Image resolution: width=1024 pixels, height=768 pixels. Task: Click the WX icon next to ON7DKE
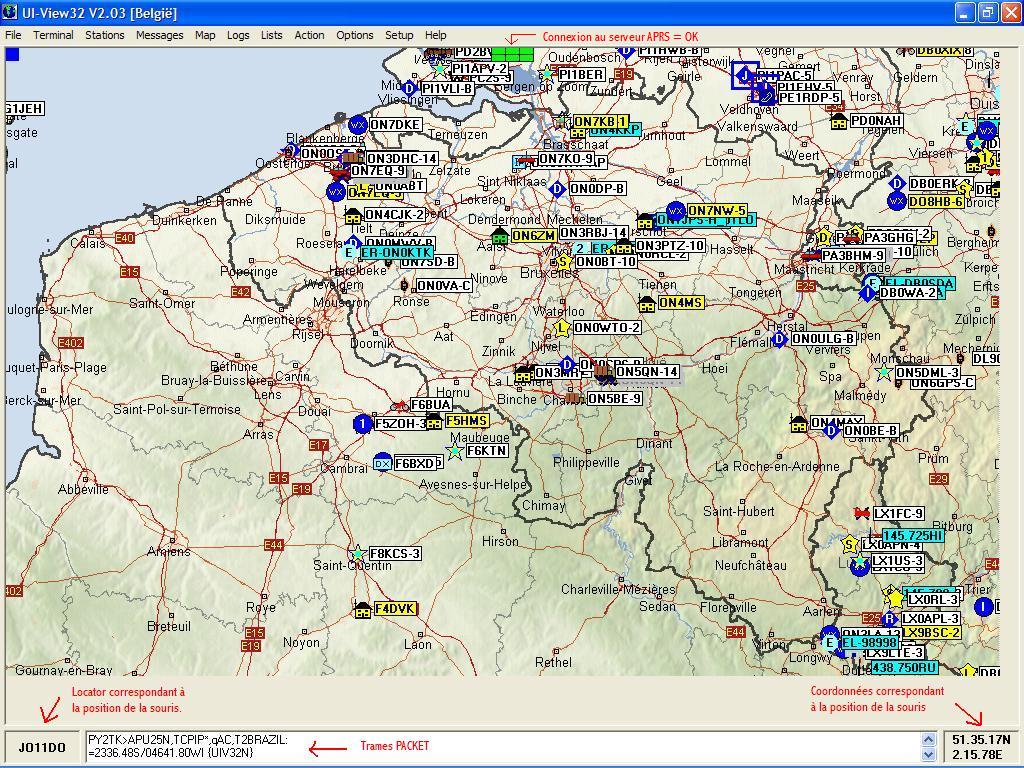pyautogui.click(x=357, y=124)
